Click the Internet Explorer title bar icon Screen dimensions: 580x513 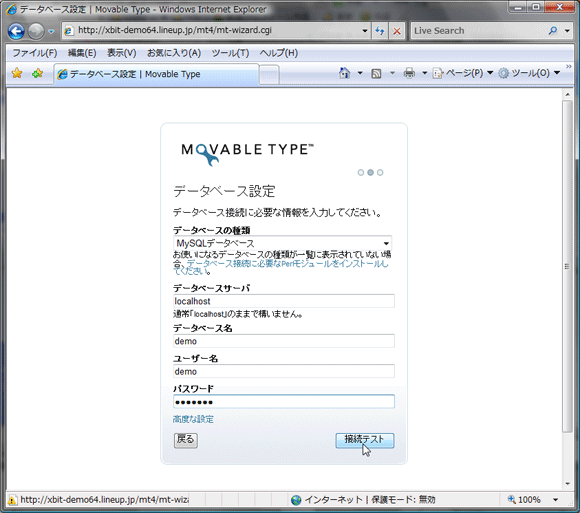[x=11, y=9]
